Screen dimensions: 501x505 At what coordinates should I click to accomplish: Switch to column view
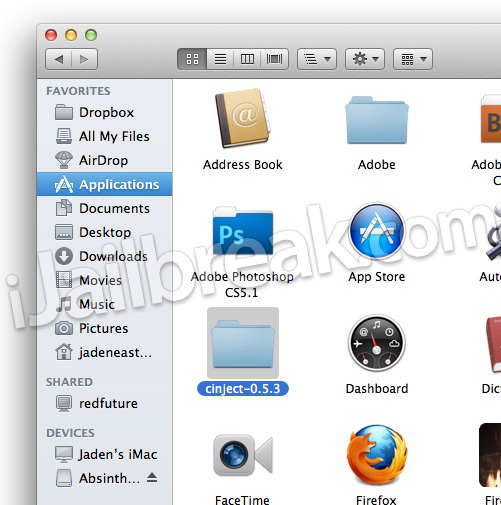click(x=247, y=59)
